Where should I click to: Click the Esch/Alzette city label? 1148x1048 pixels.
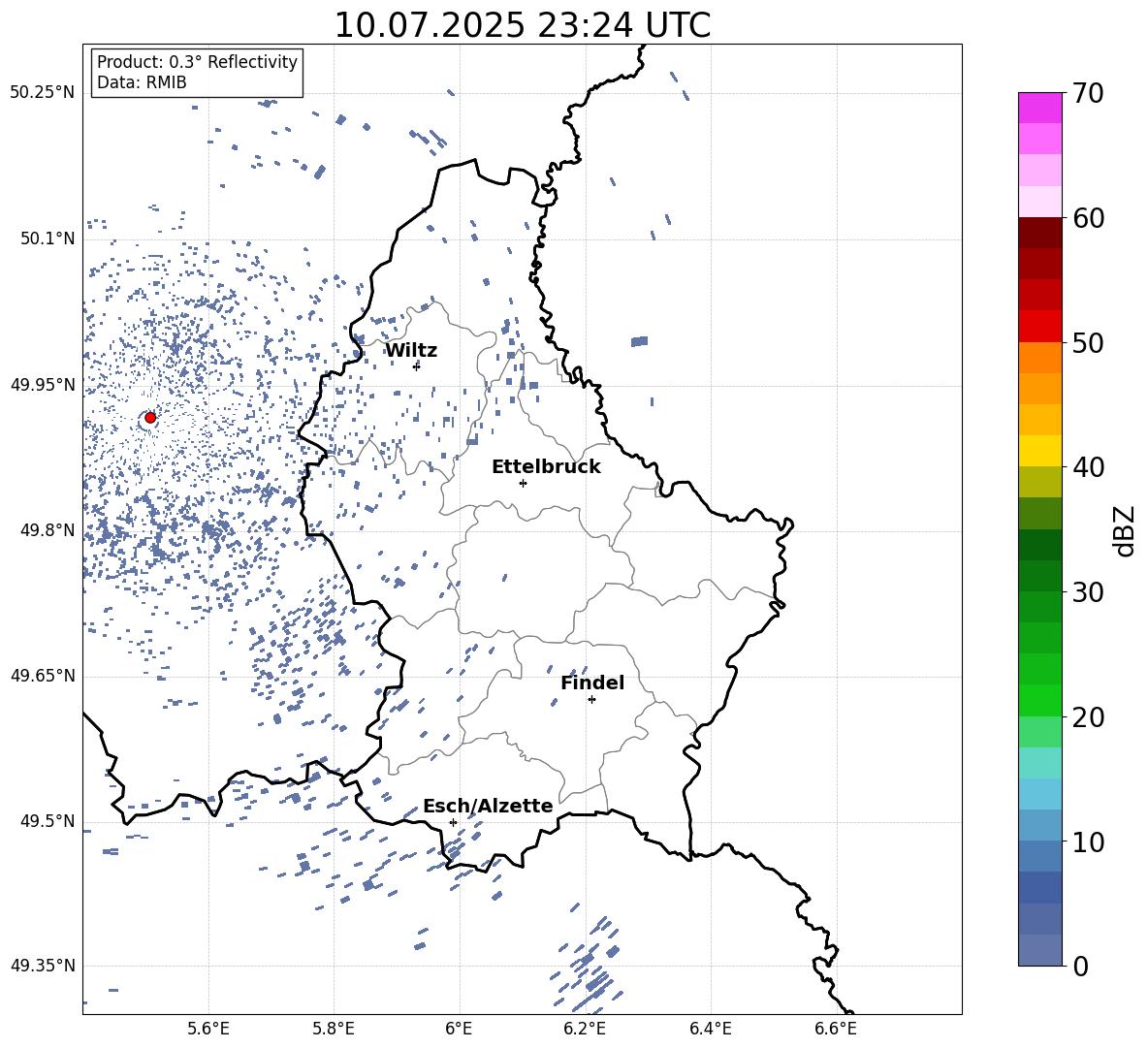point(488,806)
